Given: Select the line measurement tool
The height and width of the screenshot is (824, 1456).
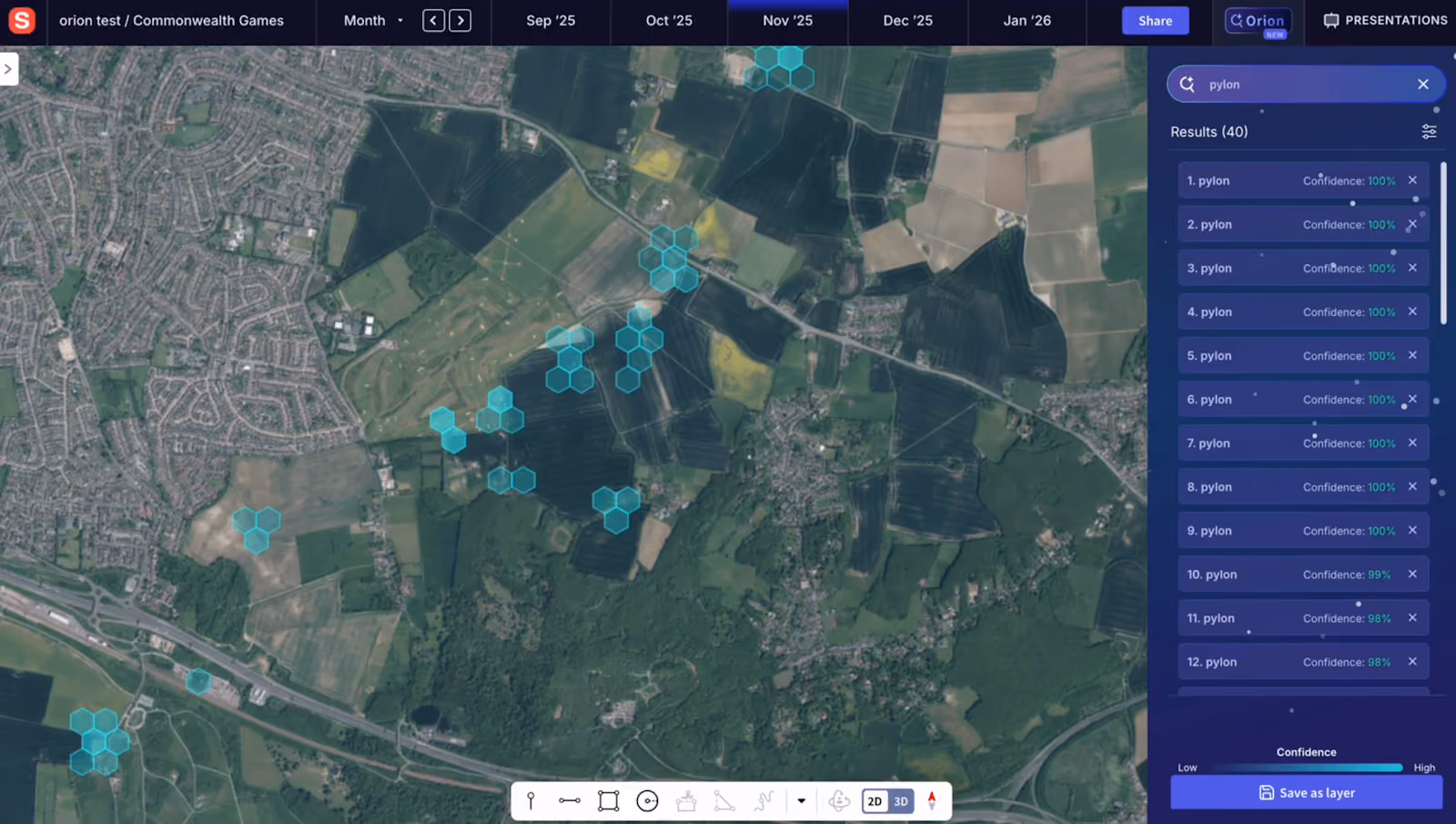Looking at the screenshot, I should pyautogui.click(x=570, y=800).
